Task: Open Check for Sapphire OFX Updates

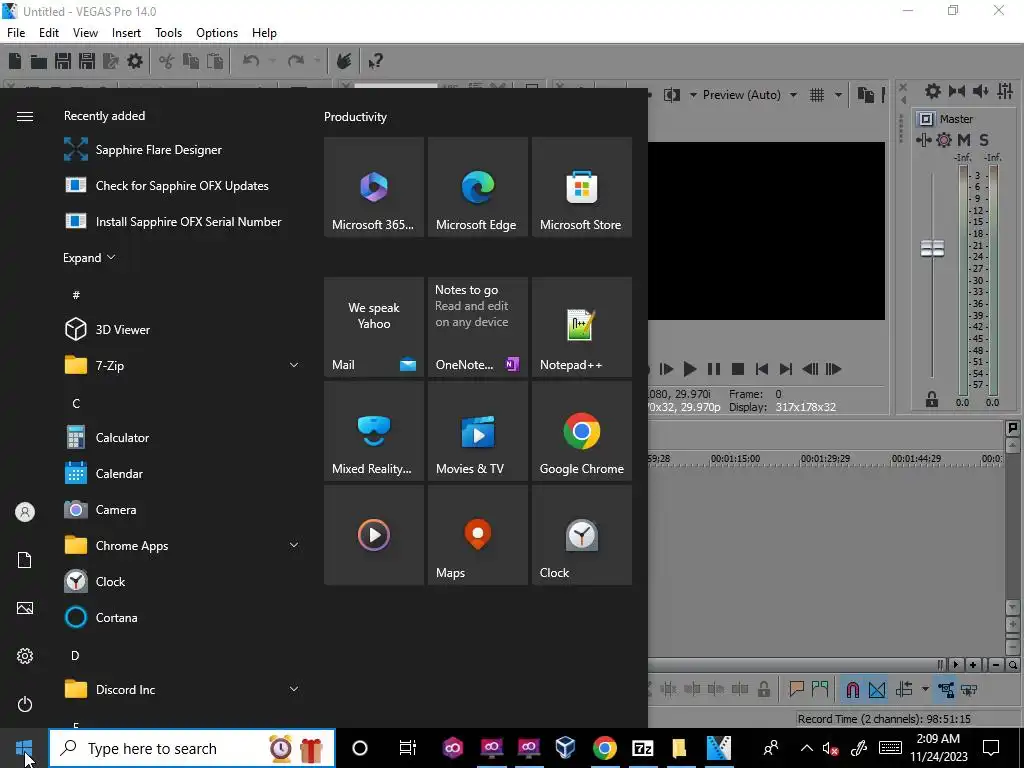Action: click(x=183, y=185)
